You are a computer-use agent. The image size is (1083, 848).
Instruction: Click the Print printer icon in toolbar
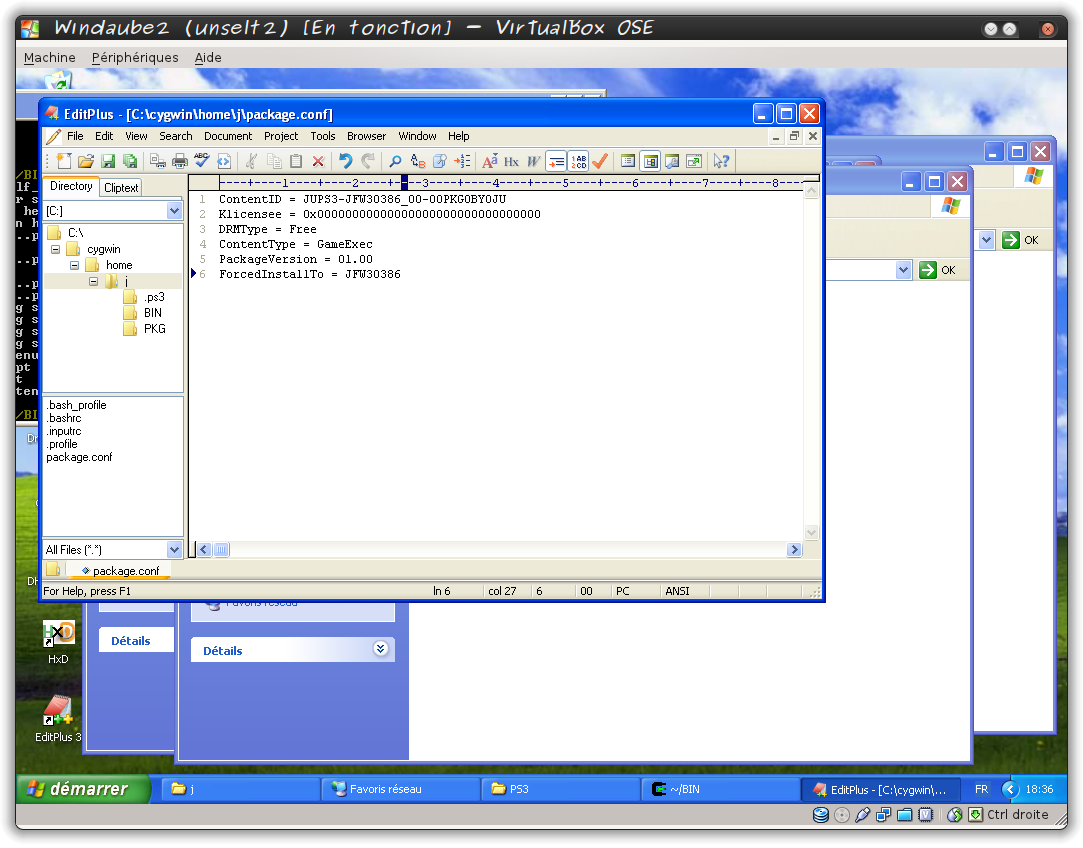pyautogui.click(x=180, y=162)
